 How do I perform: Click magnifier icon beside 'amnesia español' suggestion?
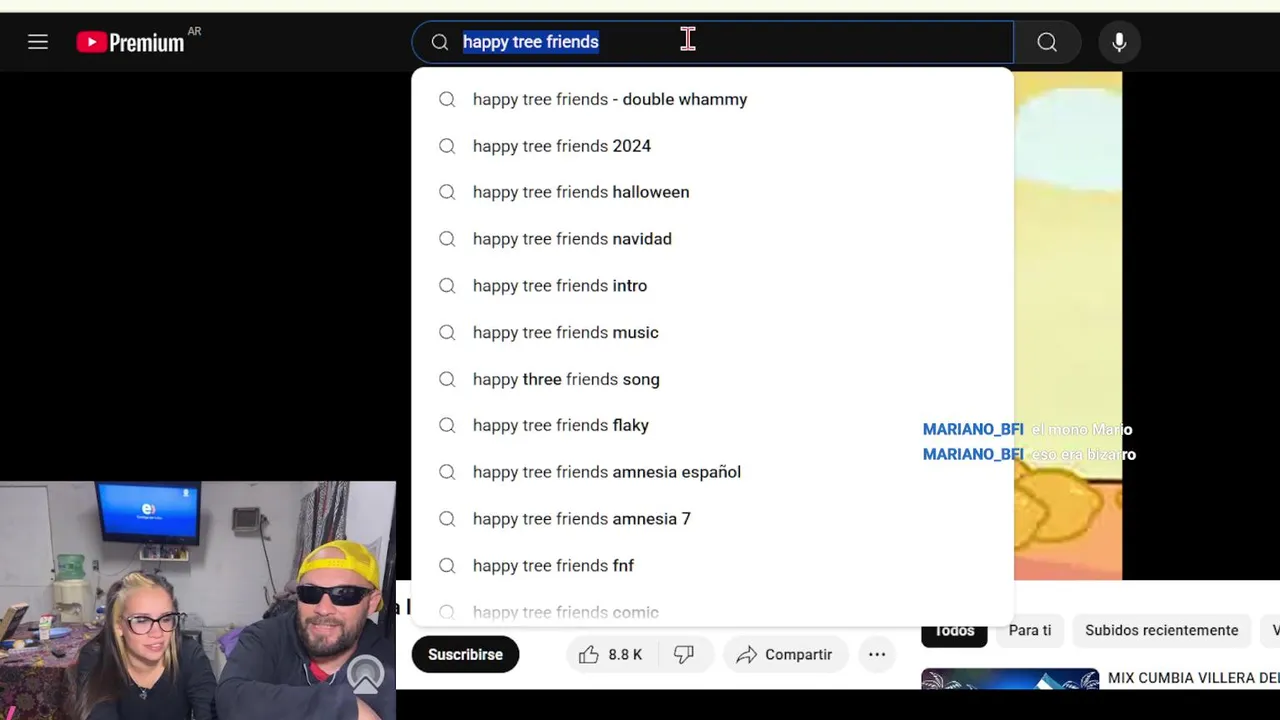pos(447,472)
